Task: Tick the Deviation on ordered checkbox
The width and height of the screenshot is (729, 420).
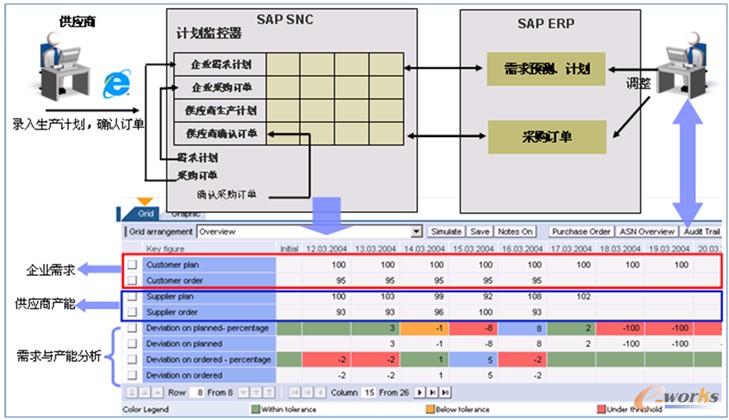Action: (132, 374)
